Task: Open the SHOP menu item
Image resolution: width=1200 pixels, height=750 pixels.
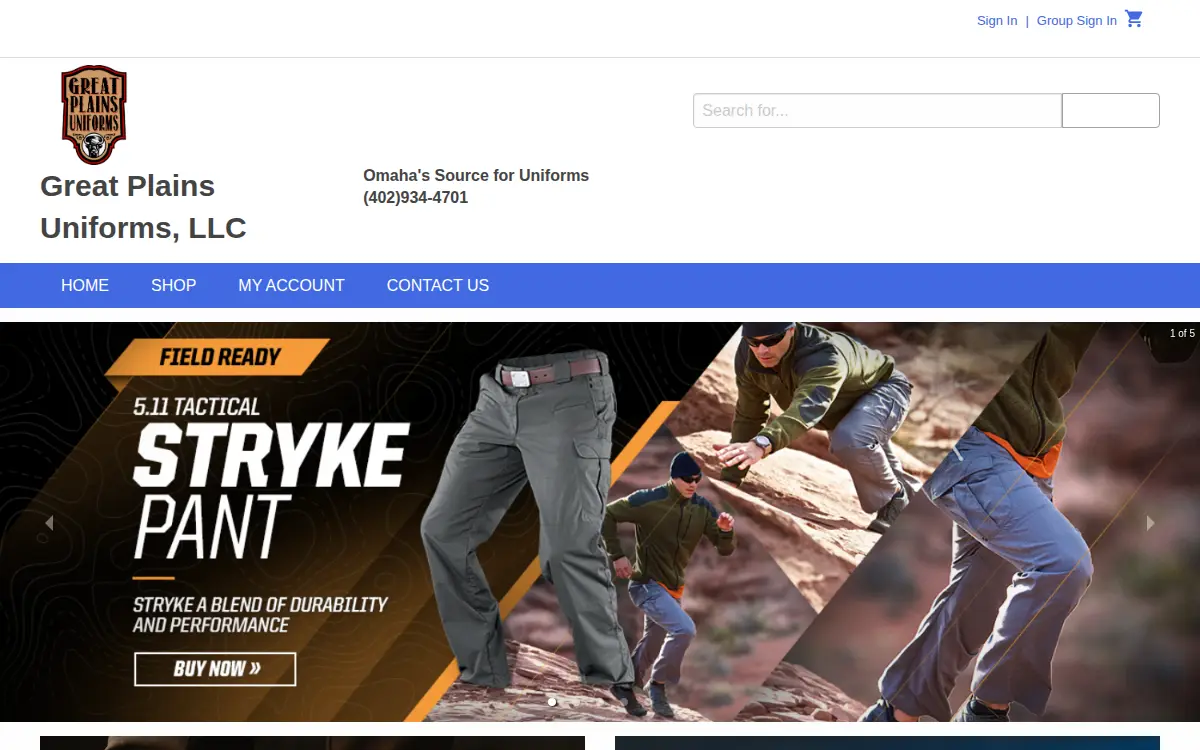Action: (174, 285)
